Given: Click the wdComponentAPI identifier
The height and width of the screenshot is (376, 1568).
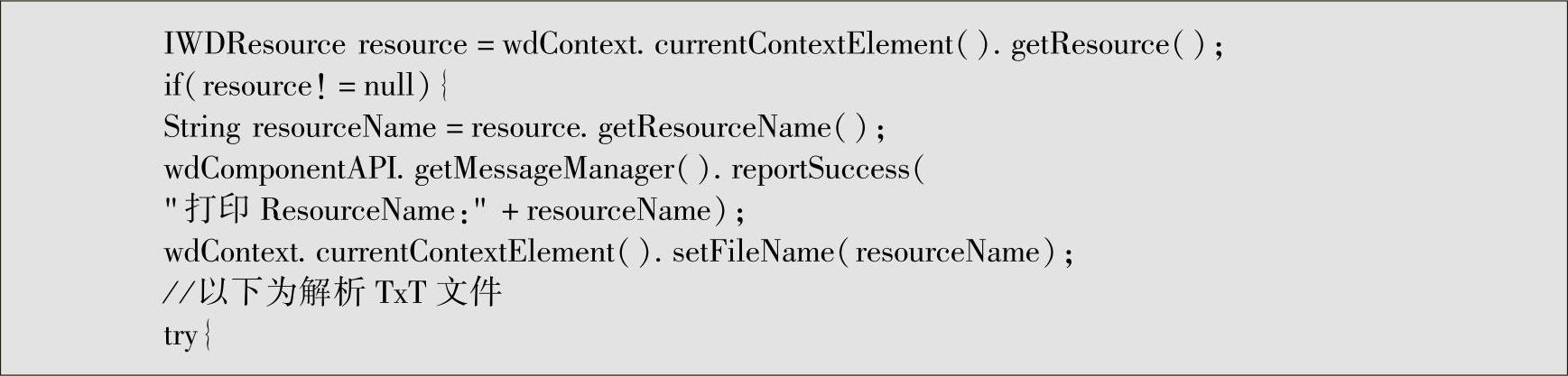Looking at the screenshot, I should (283, 169).
